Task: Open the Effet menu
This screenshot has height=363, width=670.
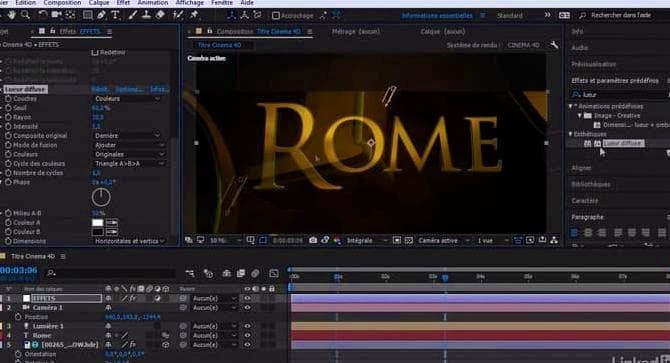Action: click(123, 3)
